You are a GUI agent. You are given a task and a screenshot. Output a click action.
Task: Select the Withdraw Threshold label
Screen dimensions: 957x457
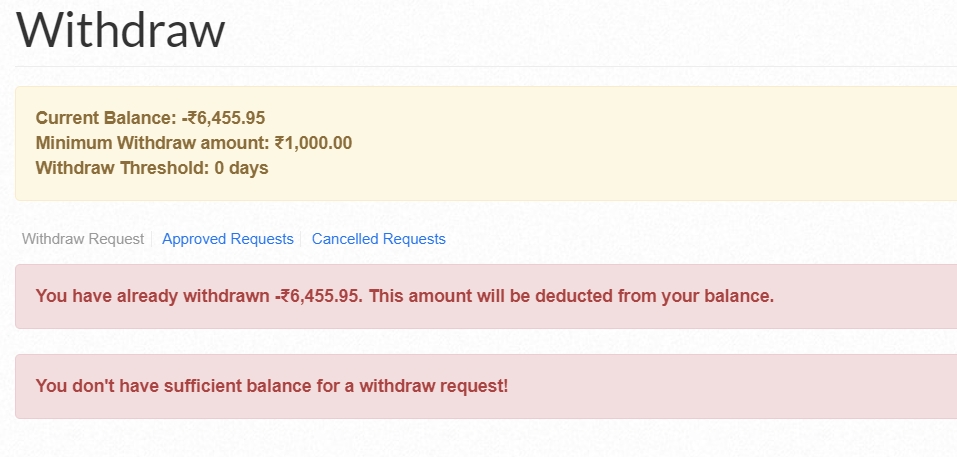(x=123, y=168)
